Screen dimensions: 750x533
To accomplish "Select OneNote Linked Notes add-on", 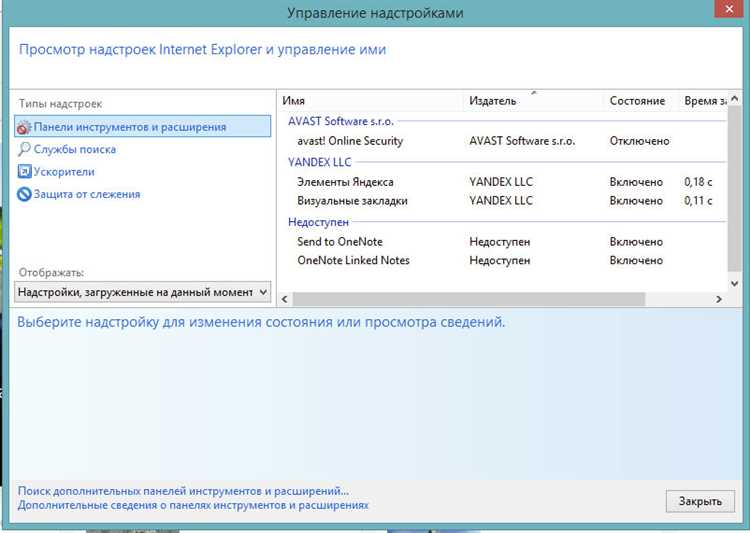I will point(353,260).
